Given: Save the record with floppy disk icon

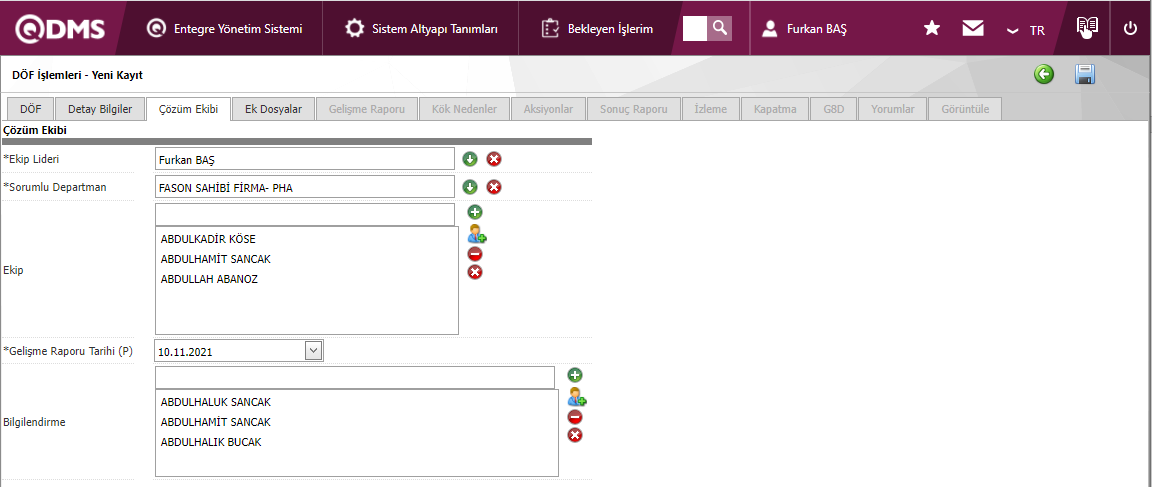Looking at the screenshot, I should click(x=1085, y=75).
